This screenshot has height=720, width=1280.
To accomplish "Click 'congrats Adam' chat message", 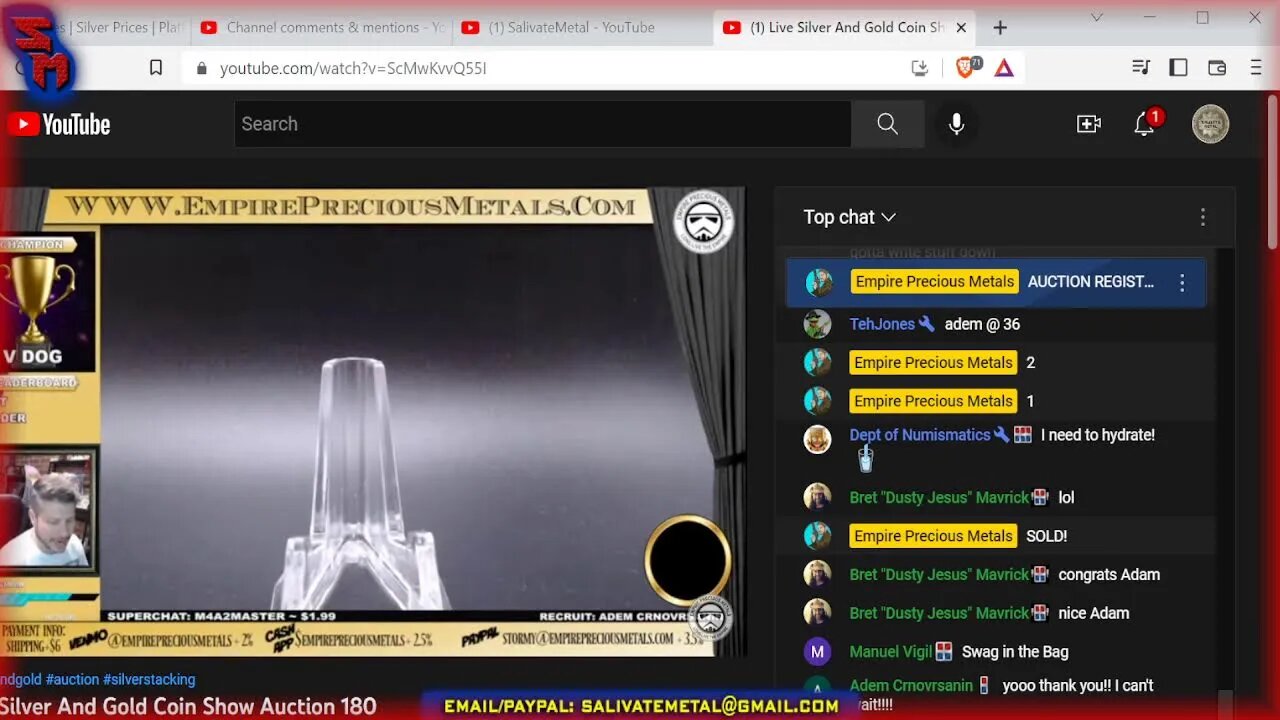I will 1109,575.
